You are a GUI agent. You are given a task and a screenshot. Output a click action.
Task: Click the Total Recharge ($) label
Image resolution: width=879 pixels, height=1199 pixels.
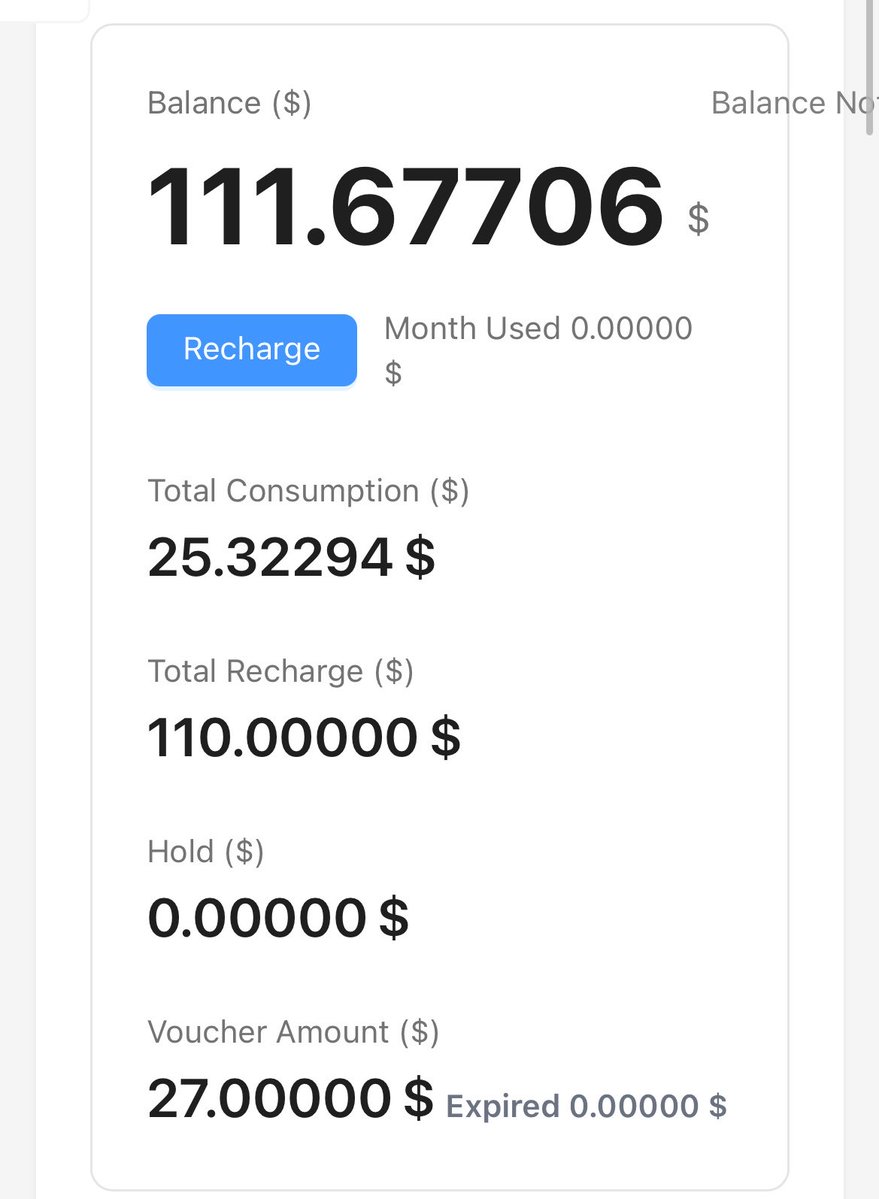(x=281, y=671)
